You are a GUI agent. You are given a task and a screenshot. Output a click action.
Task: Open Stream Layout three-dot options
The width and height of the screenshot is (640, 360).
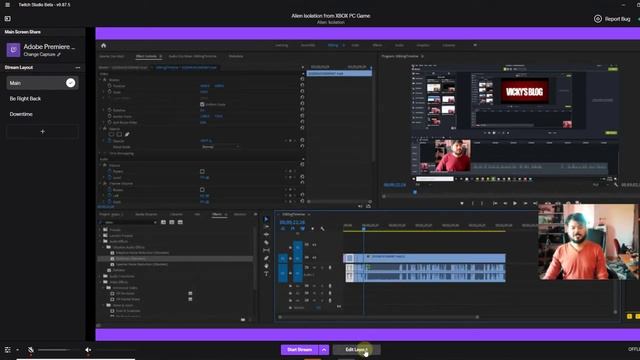point(78,68)
